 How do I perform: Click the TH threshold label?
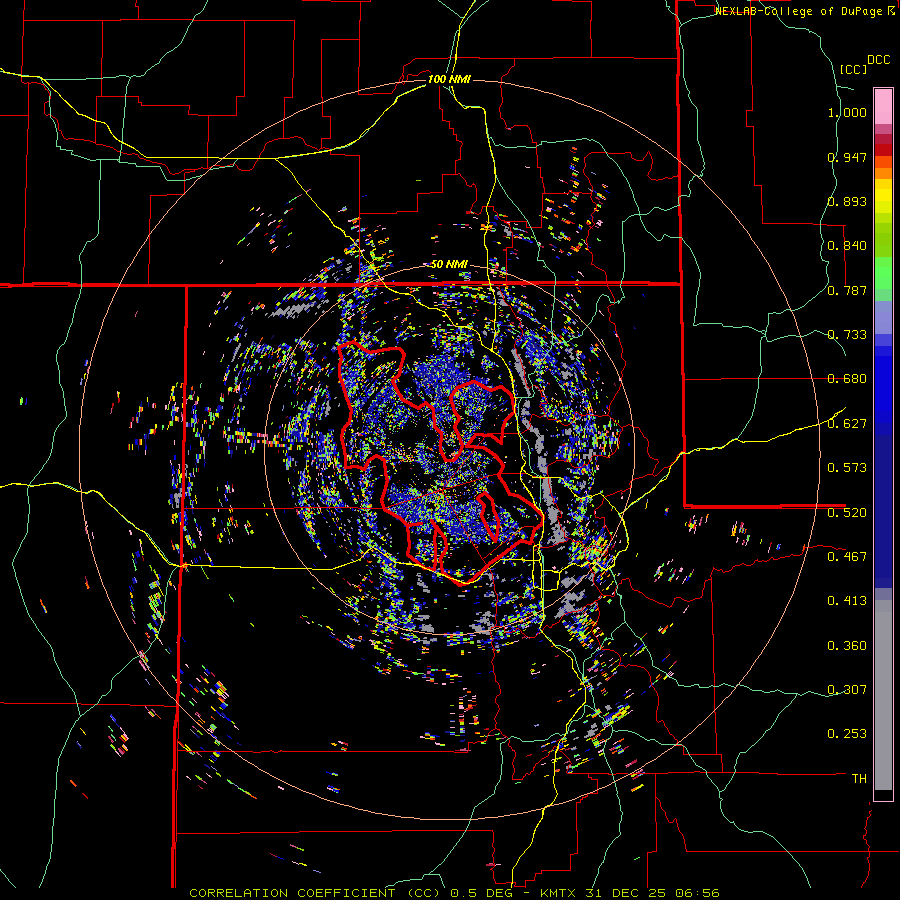859,779
